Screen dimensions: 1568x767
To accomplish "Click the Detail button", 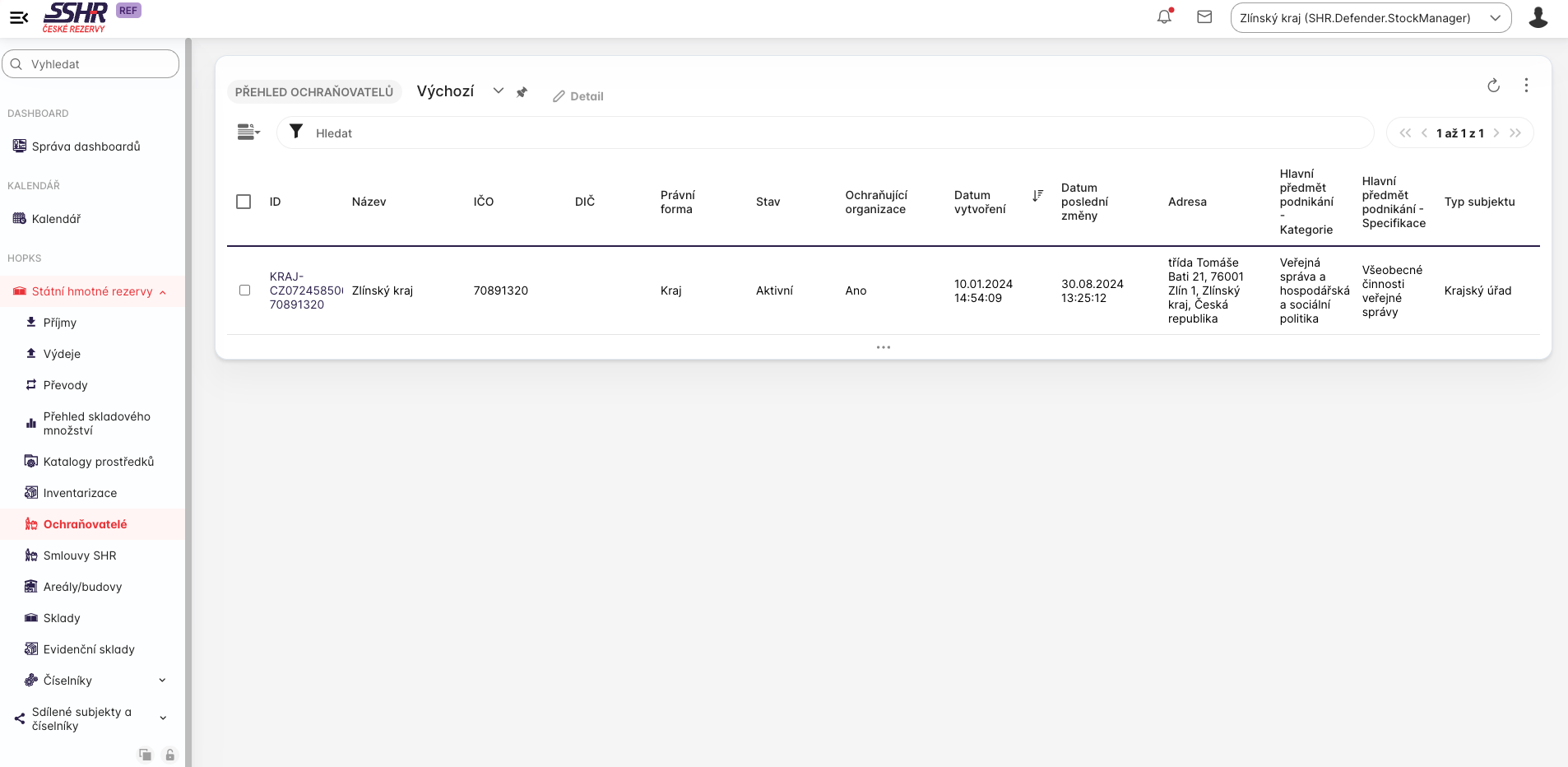I will click(x=578, y=96).
